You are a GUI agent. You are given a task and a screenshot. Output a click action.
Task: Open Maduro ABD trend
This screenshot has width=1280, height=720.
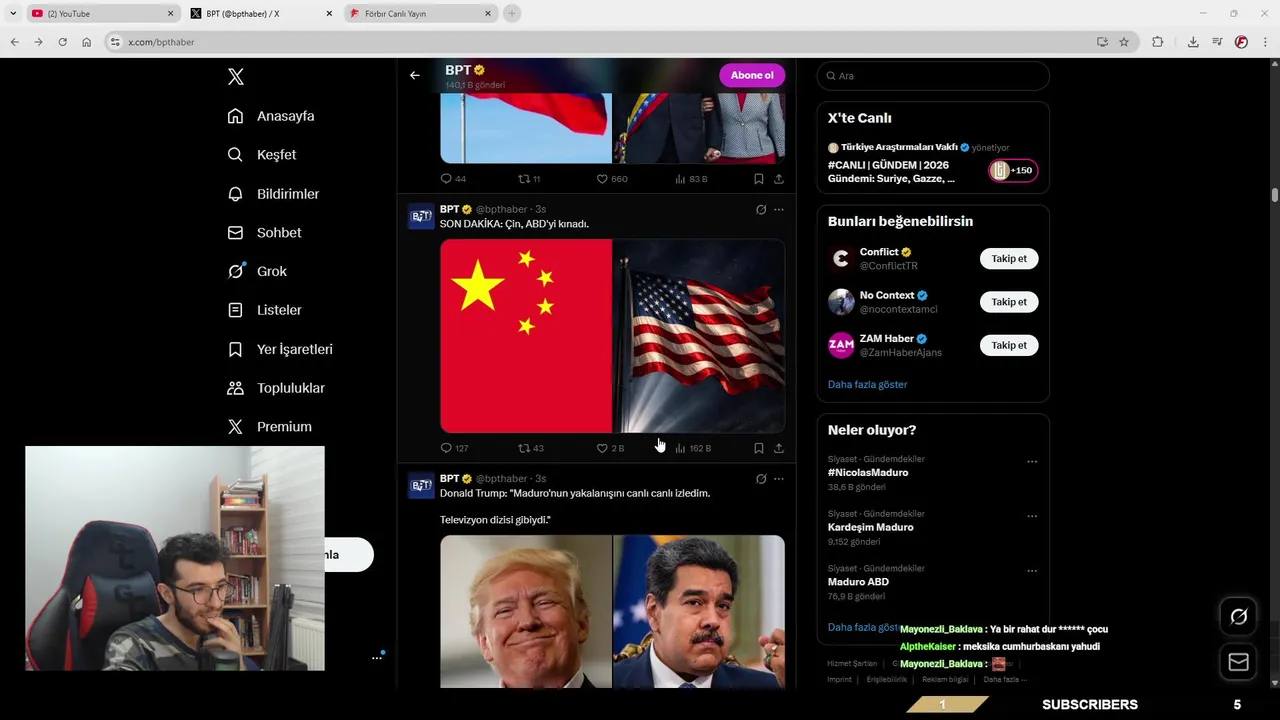pyautogui.click(x=858, y=582)
